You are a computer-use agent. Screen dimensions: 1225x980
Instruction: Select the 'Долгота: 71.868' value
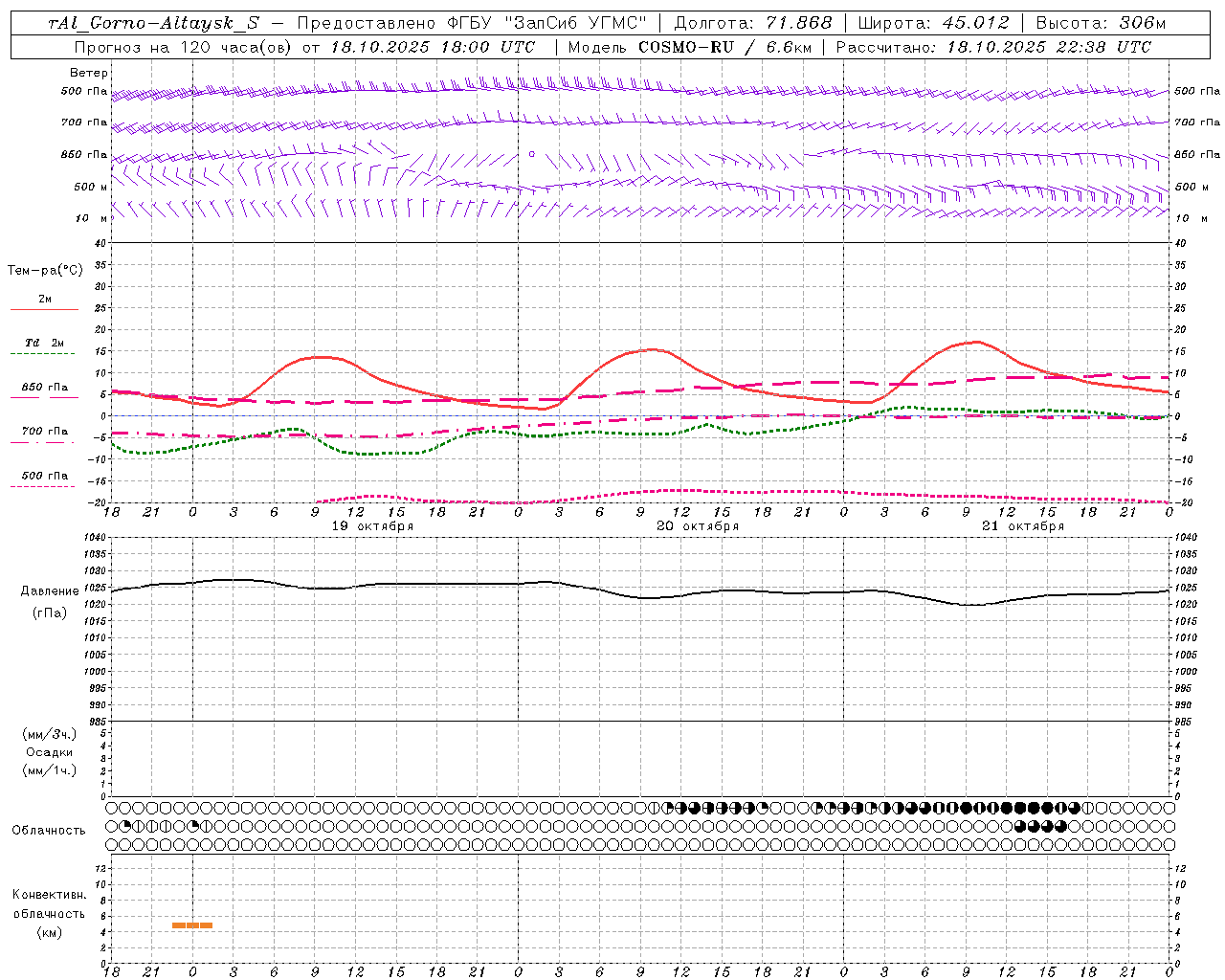(x=753, y=23)
